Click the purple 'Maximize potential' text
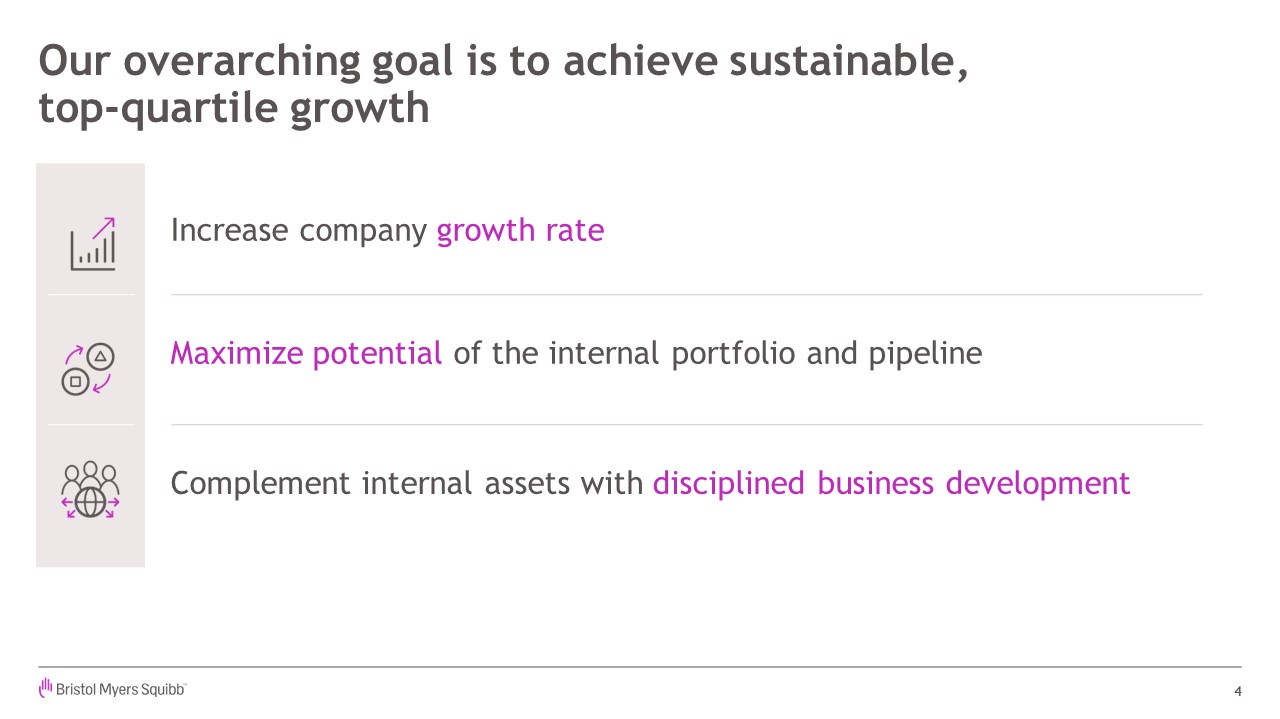 306,353
